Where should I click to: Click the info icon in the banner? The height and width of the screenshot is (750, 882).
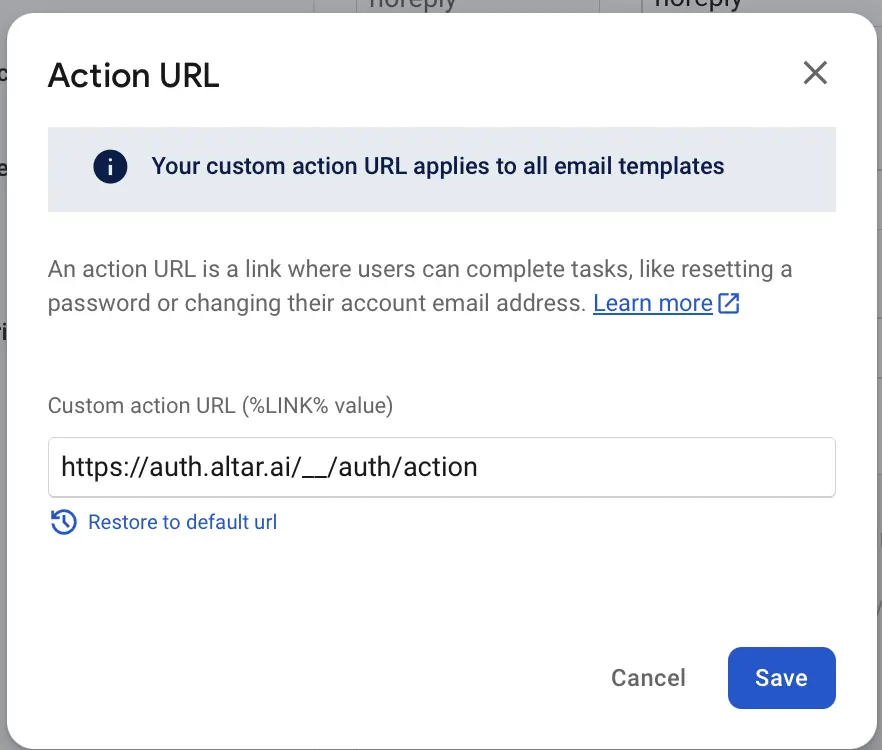pyautogui.click(x=110, y=167)
